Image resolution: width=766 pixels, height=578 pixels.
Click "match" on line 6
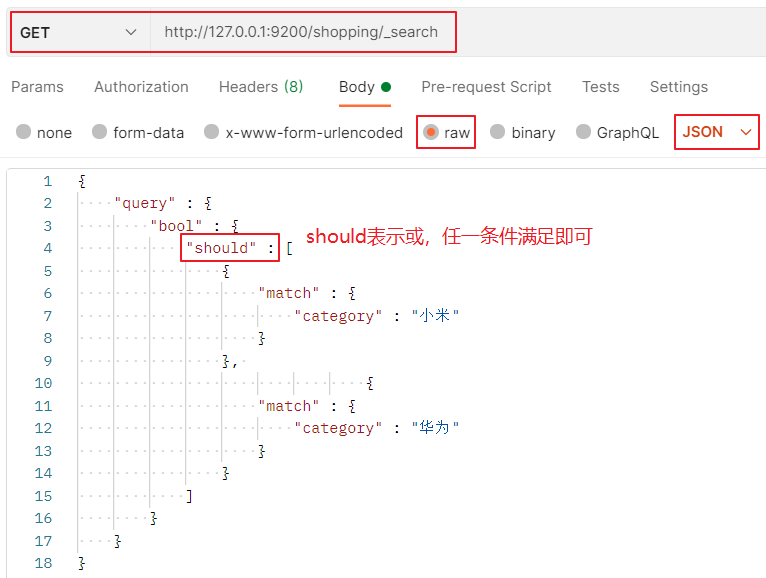click(288, 293)
